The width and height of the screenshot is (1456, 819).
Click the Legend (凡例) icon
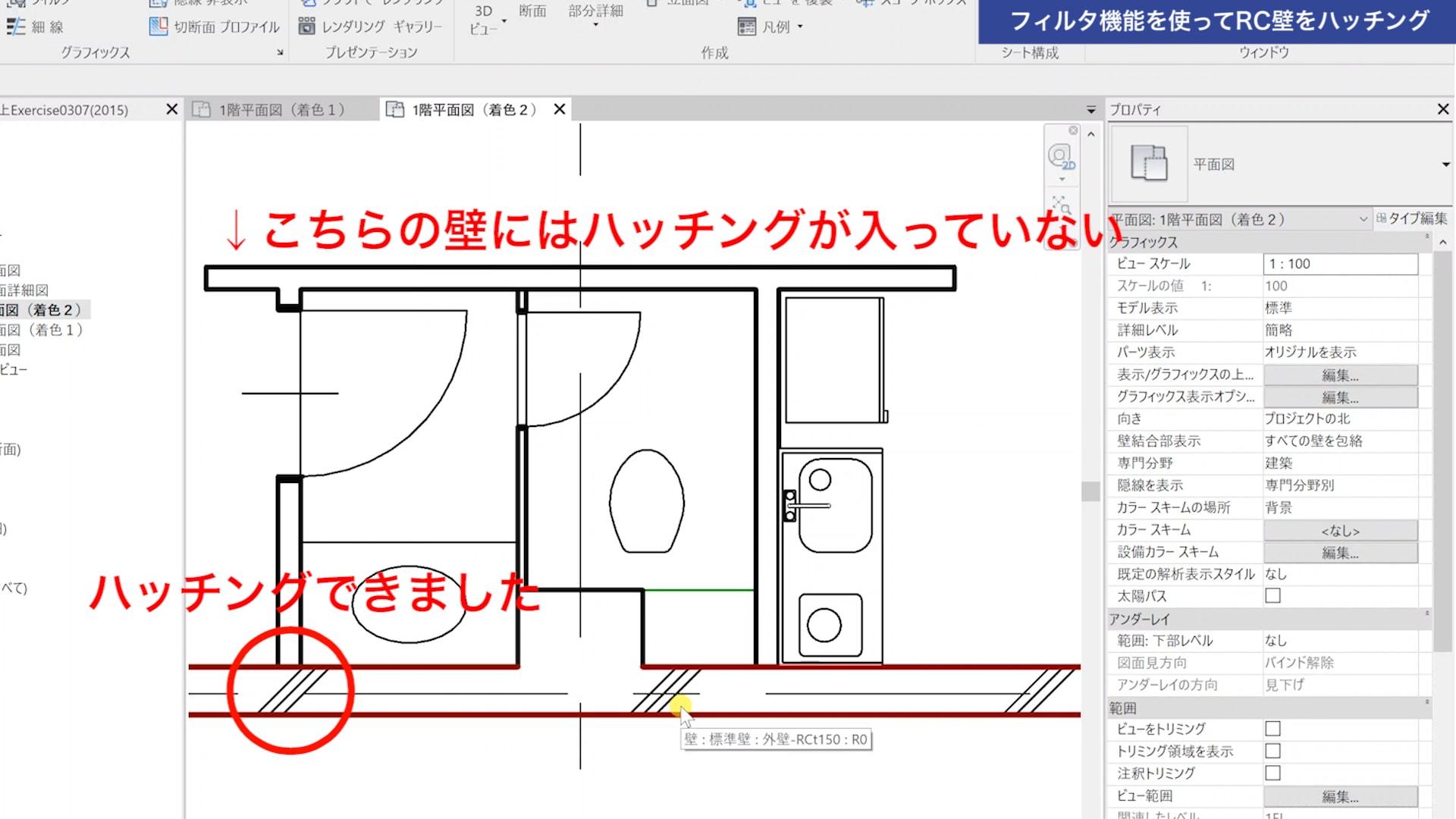[x=747, y=27]
